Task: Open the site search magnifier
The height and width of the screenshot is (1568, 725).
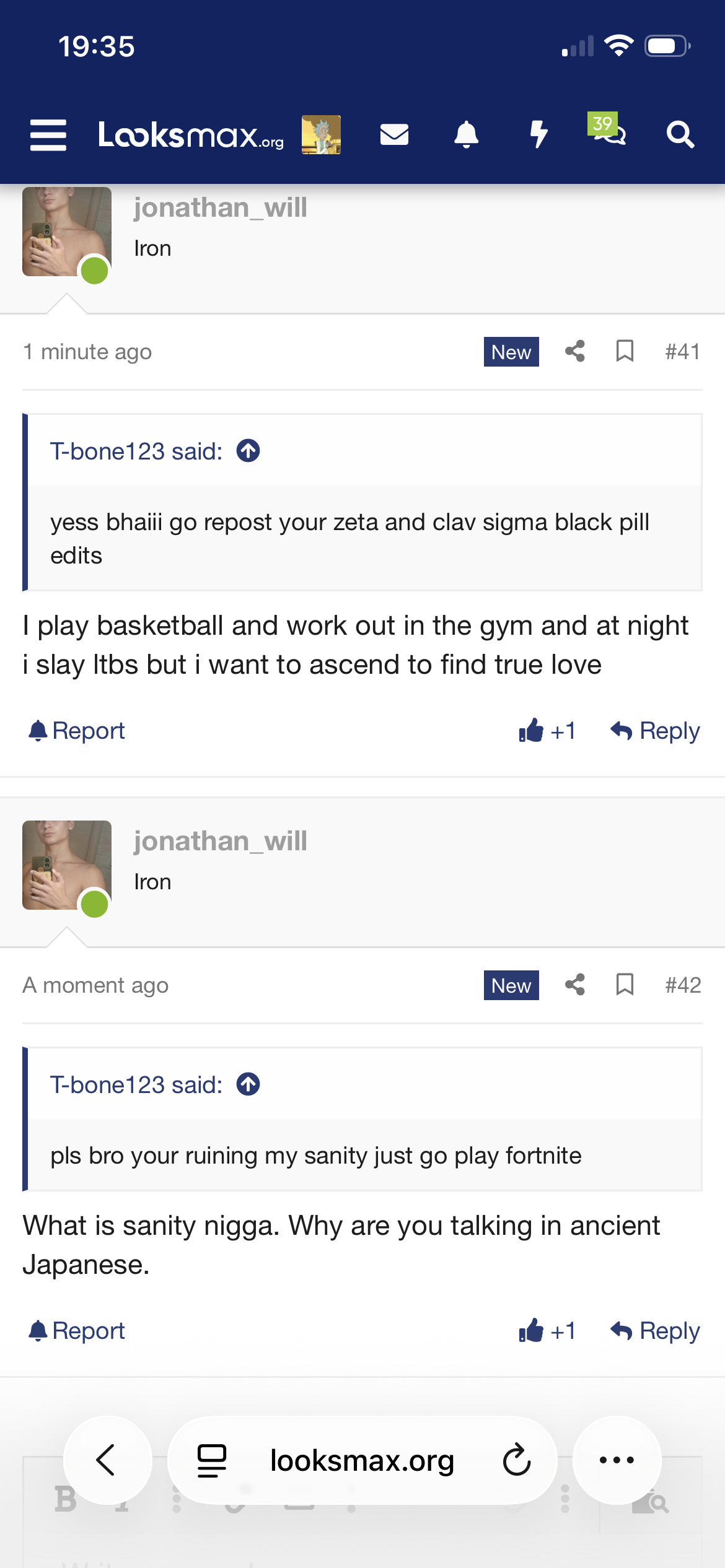Action: tap(680, 134)
